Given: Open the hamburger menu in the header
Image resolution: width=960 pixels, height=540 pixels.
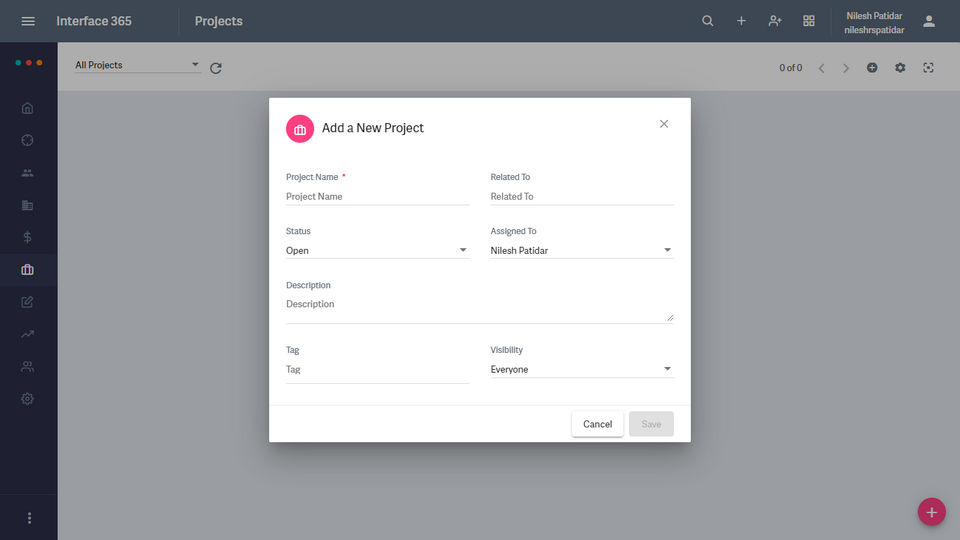Looking at the screenshot, I should coord(28,21).
